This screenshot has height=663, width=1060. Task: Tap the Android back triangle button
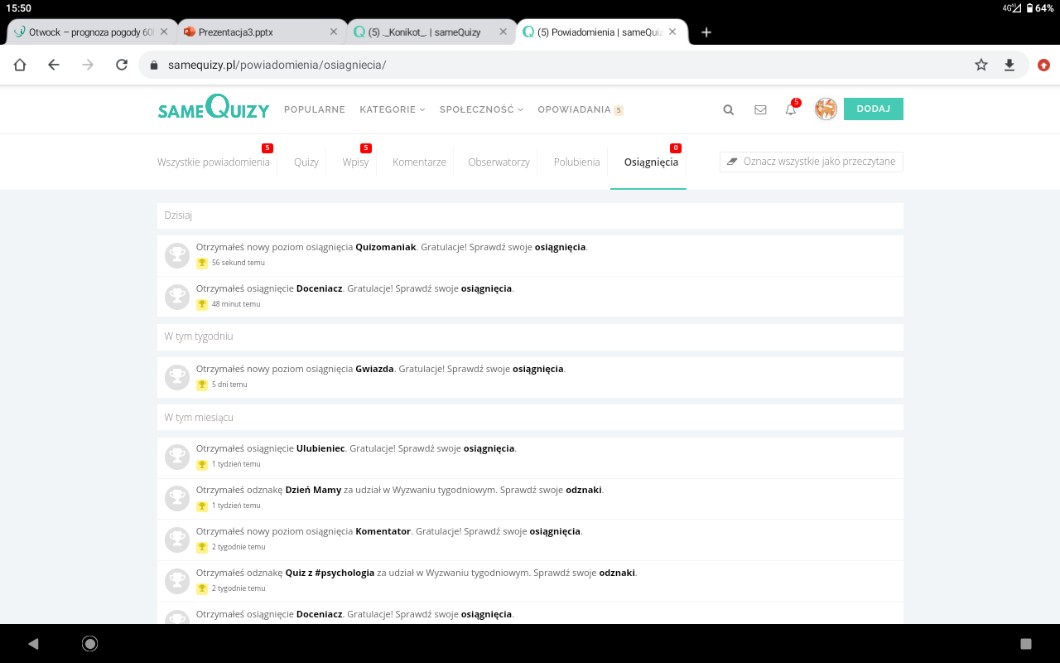click(33, 643)
